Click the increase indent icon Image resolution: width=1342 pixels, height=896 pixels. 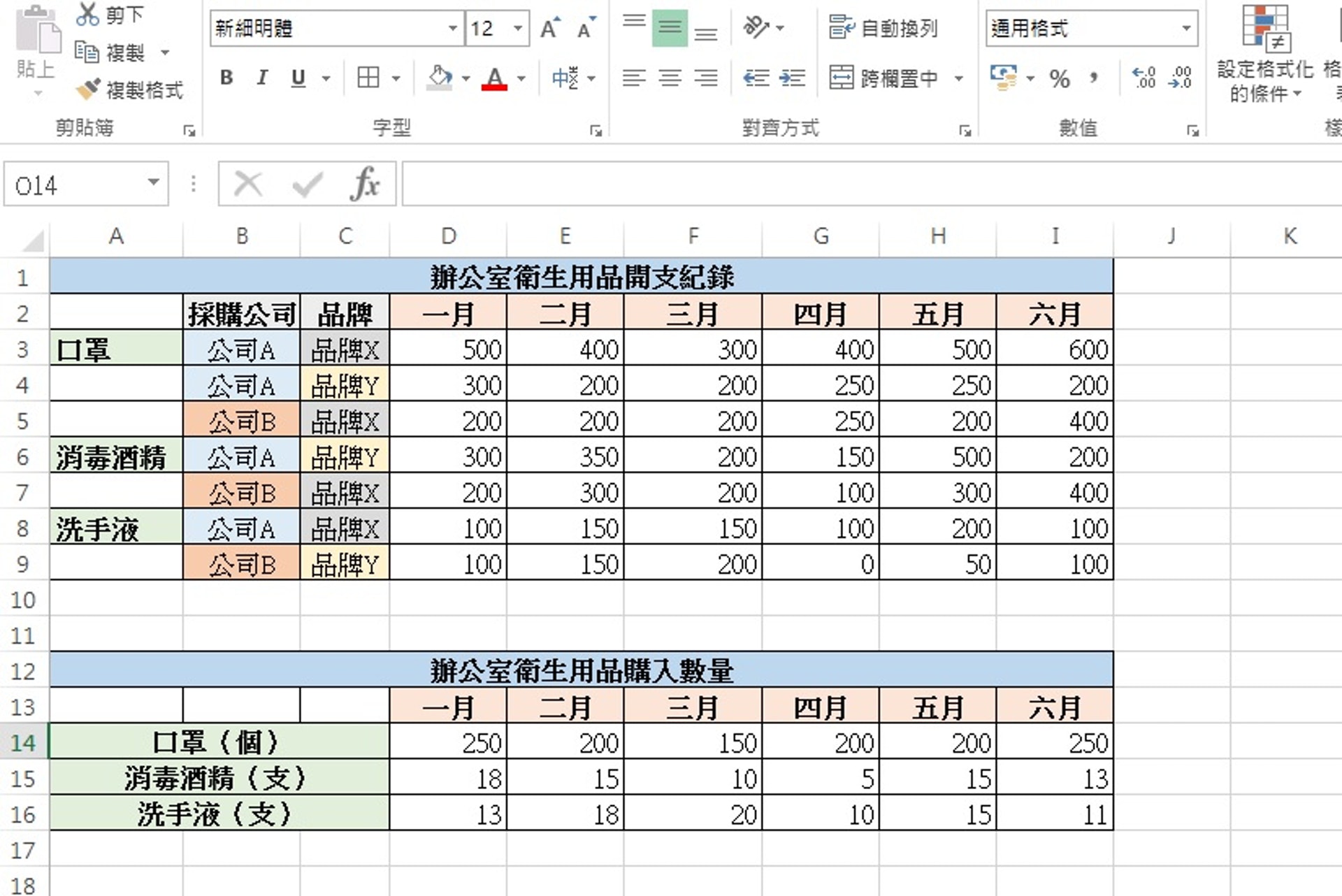point(792,78)
